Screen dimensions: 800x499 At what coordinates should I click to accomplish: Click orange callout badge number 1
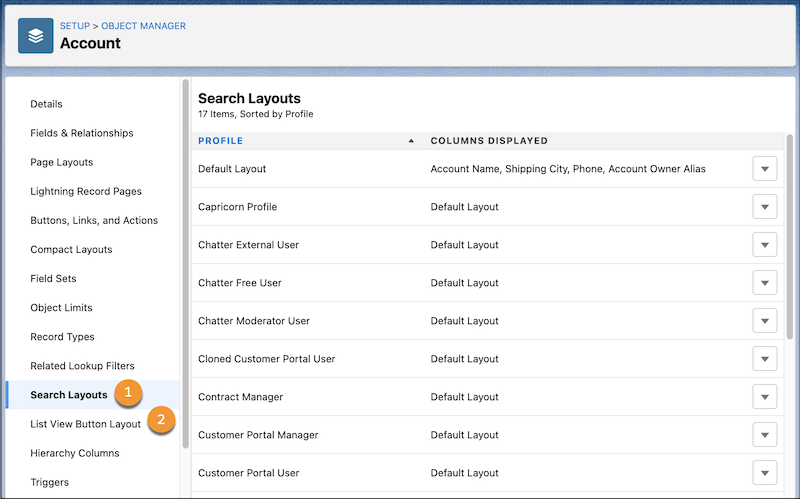[128, 393]
